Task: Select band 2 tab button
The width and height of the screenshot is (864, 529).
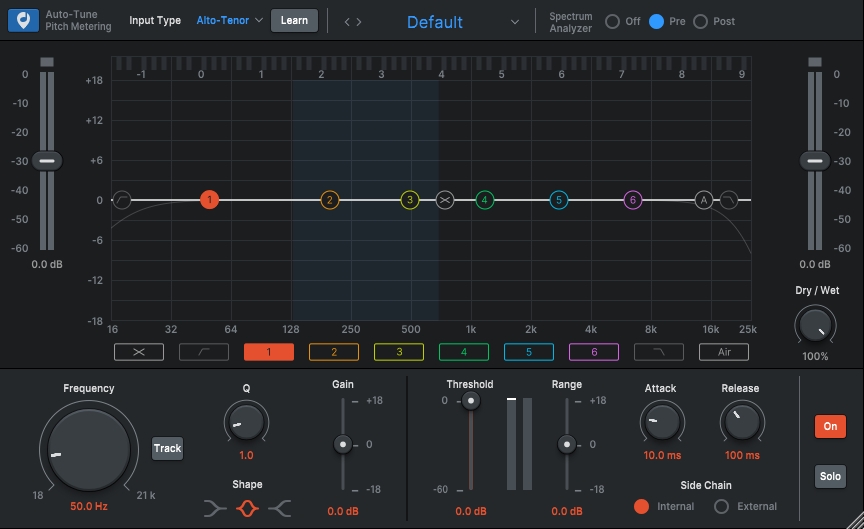Action: [334, 352]
